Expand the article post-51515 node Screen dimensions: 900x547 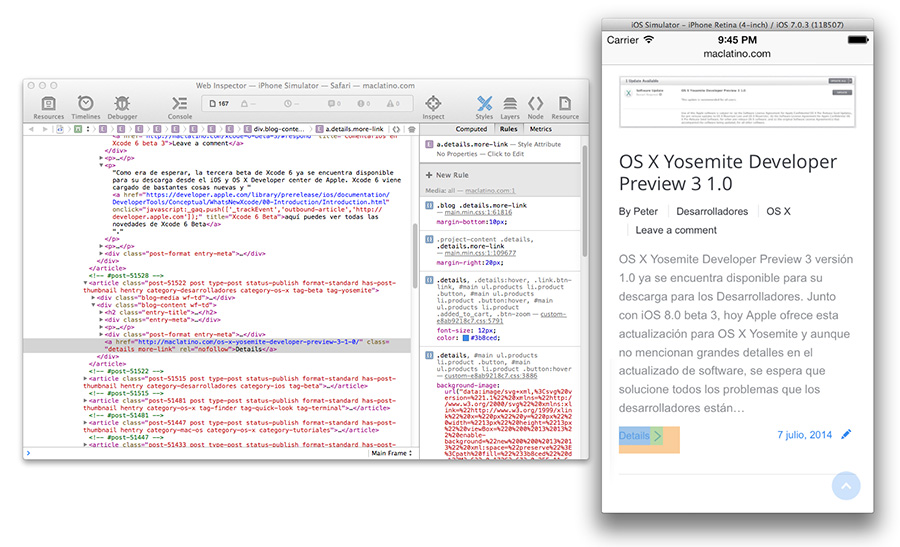click(x=86, y=379)
